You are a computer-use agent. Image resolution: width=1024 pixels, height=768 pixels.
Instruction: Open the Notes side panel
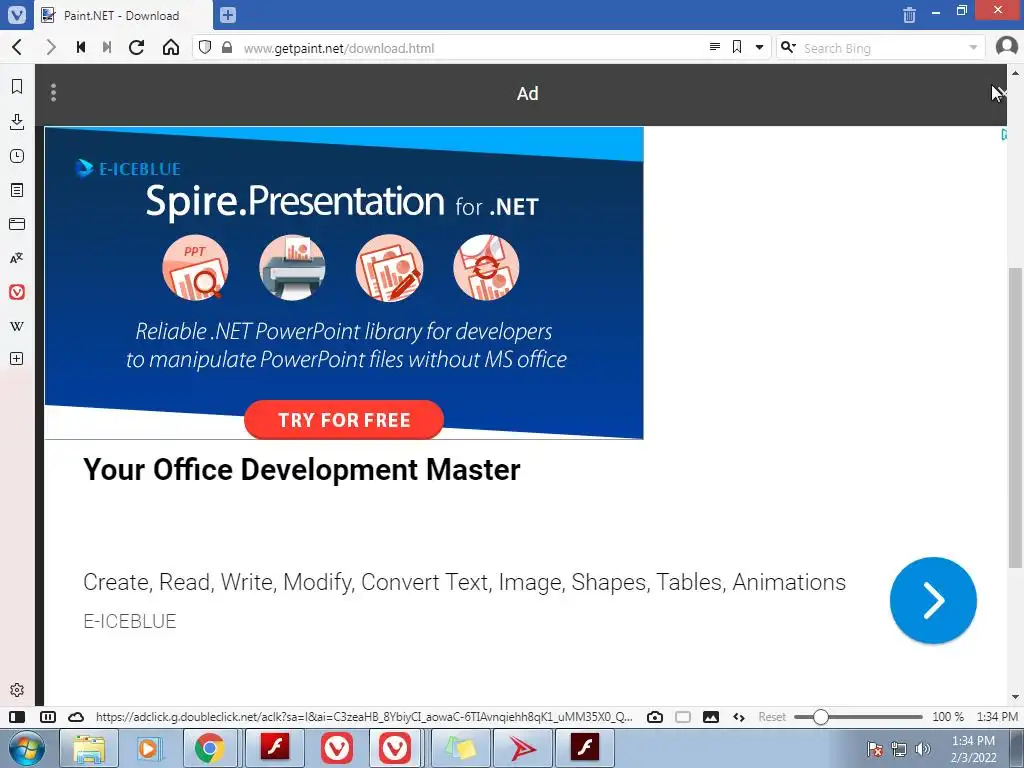(x=17, y=190)
